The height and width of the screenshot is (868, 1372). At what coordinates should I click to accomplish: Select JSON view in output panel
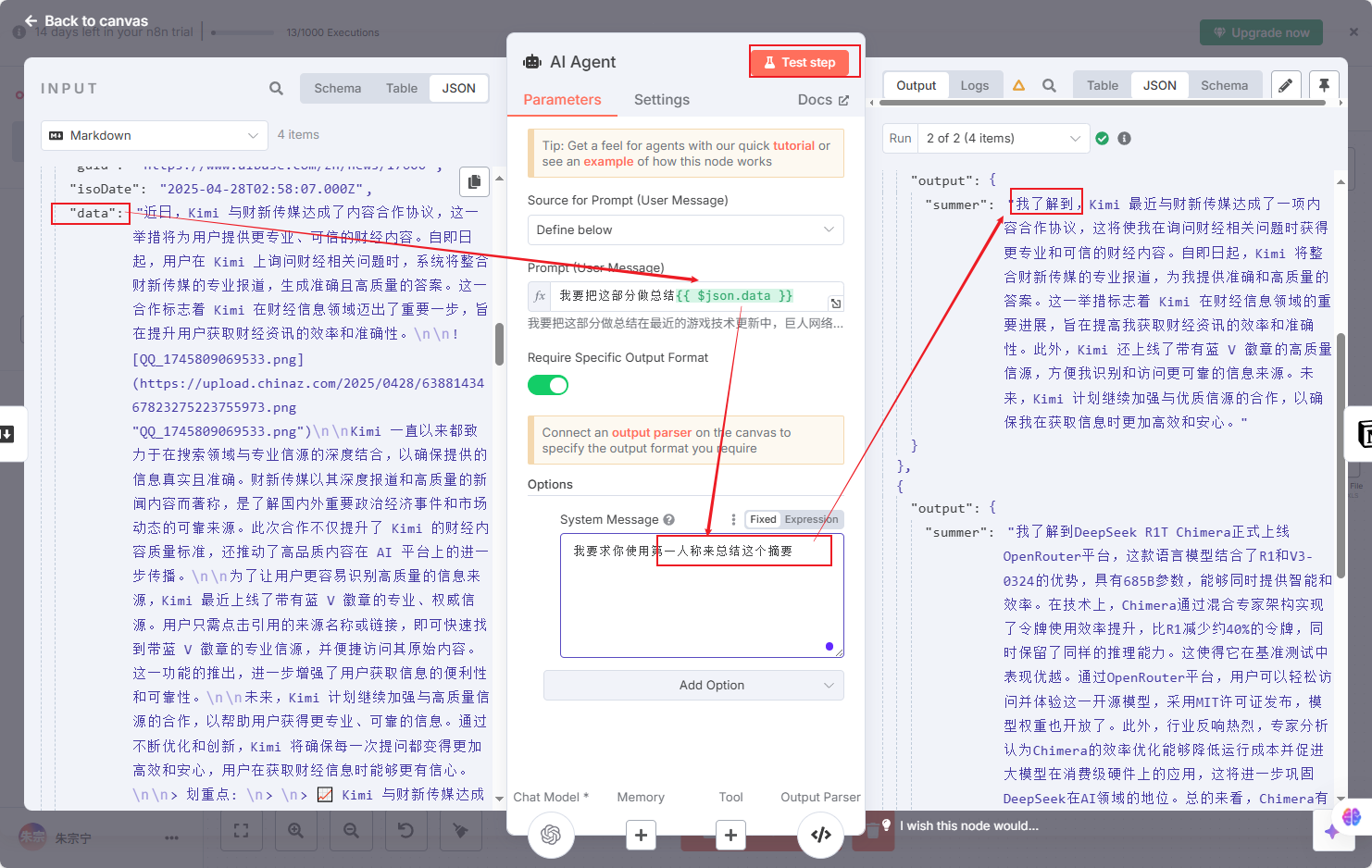click(x=1159, y=85)
